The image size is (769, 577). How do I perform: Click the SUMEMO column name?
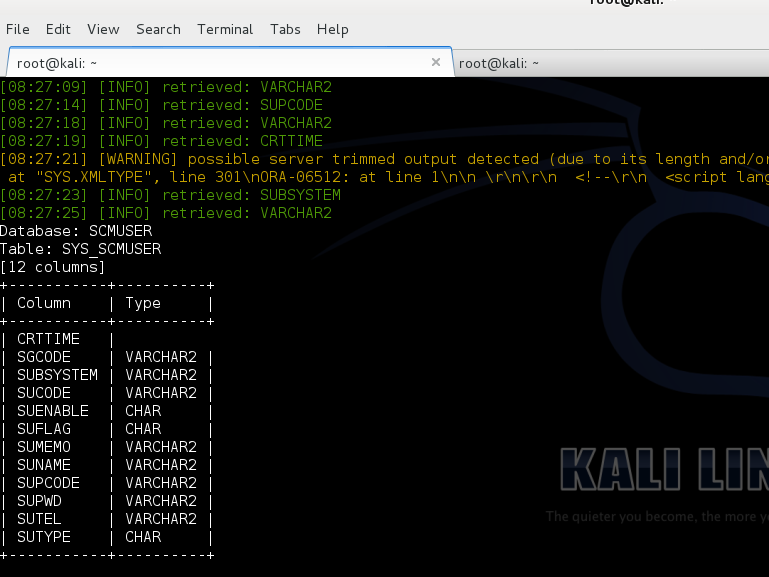click(44, 447)
